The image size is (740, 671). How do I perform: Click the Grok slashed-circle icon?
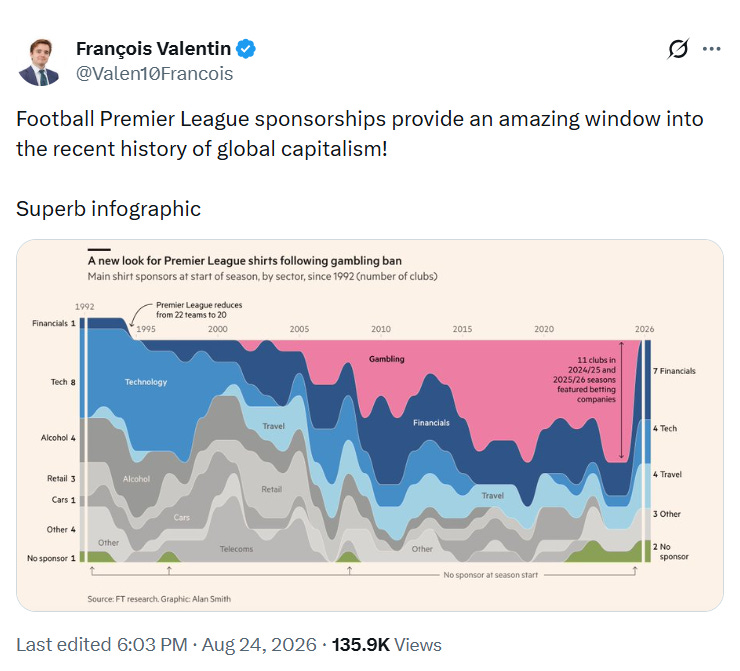click(x=678, y=49)
